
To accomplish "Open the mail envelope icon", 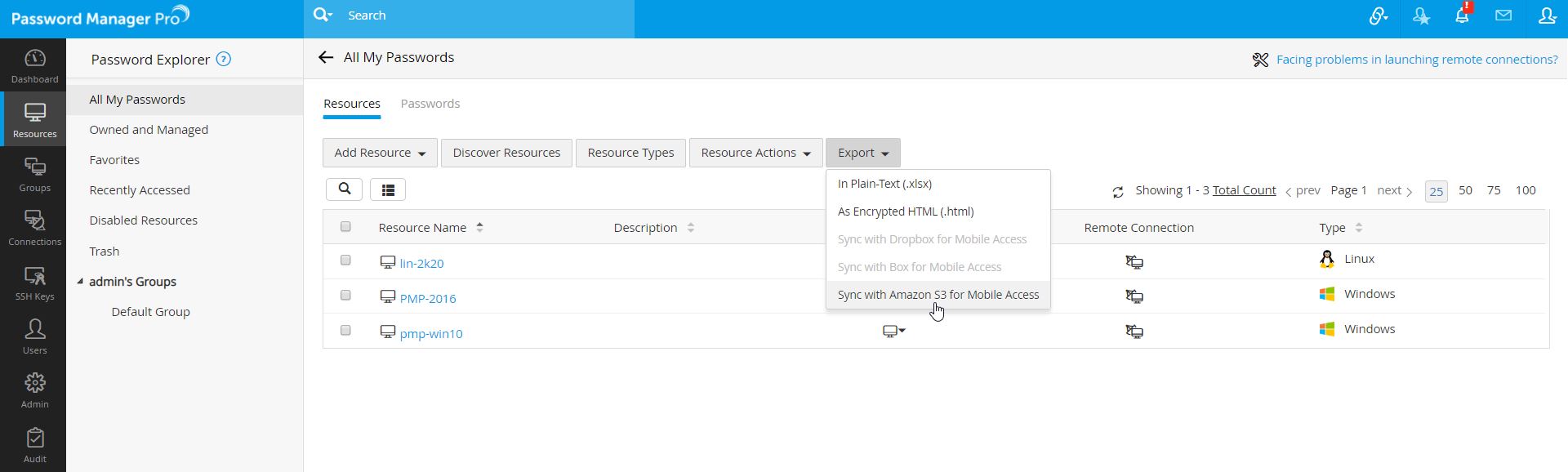I will pyautogui.click(x=1503, y=16).
